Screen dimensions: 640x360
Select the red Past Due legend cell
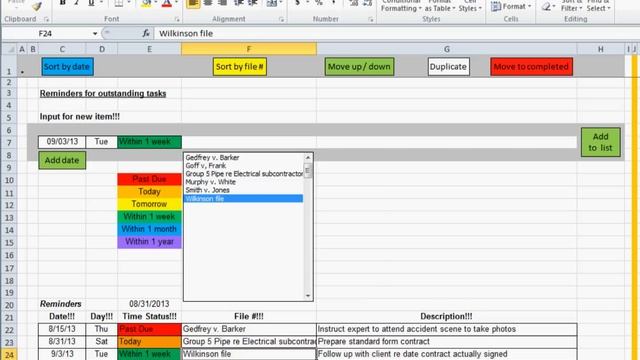149,179
